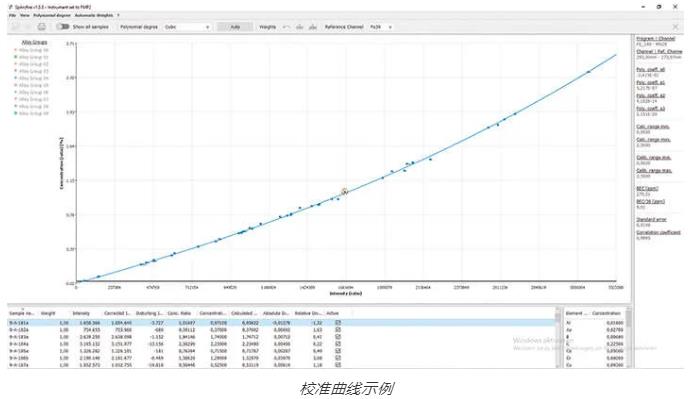Viewport: 688px width, 399px height.
Task: Toggle the Show all samples switch
Action: [63, 27]
